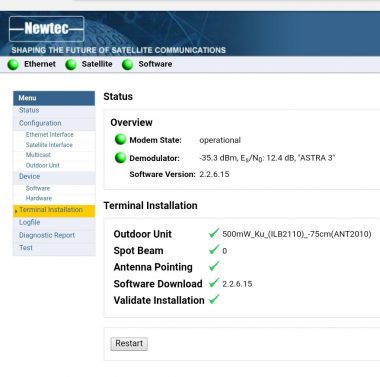
Task: Click the Demodulator green indicator
Action: click(x=120, y=157)
